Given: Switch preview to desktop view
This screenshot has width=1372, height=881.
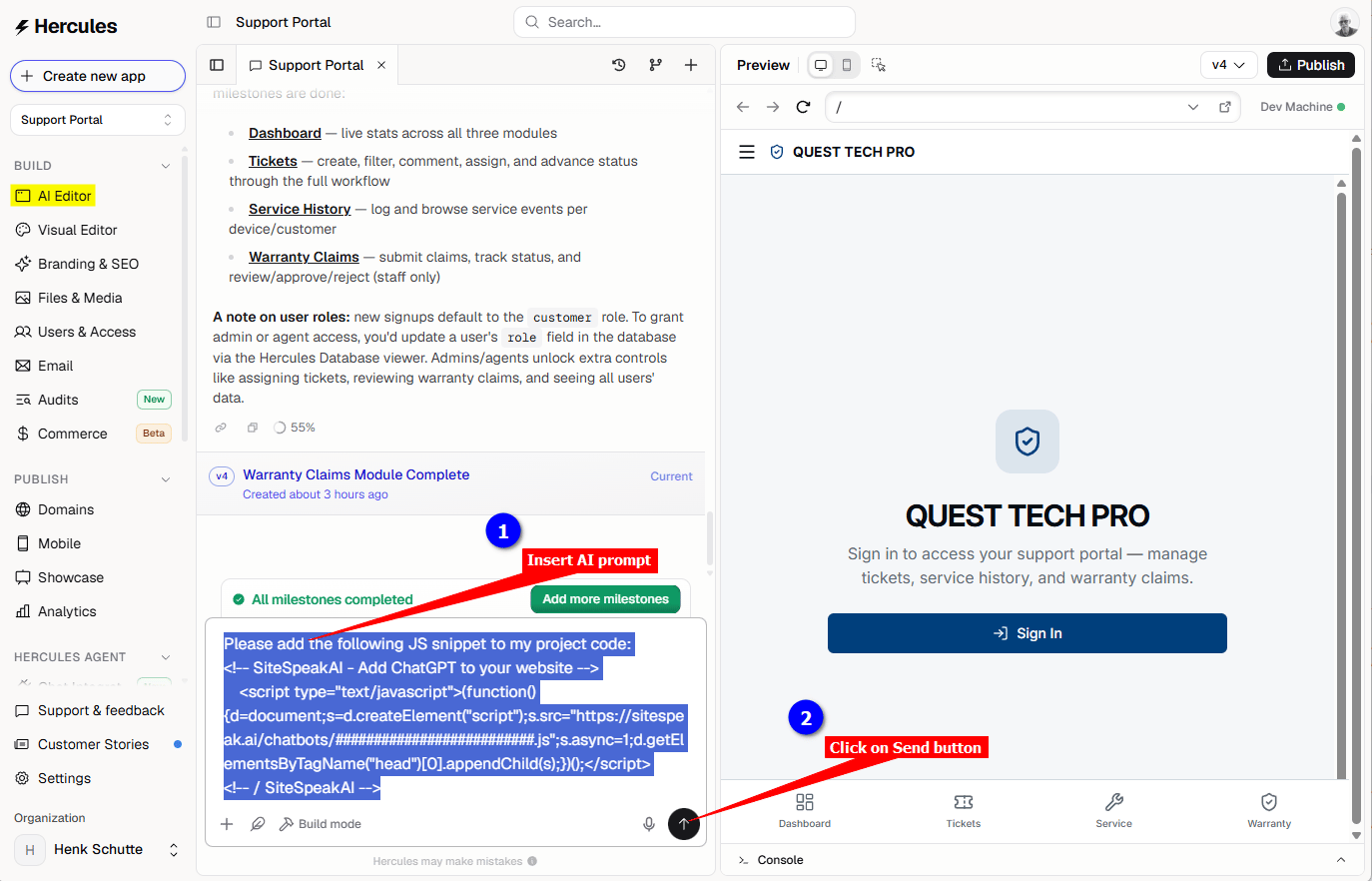Looking at the screenshot, I should coord(821,65).
